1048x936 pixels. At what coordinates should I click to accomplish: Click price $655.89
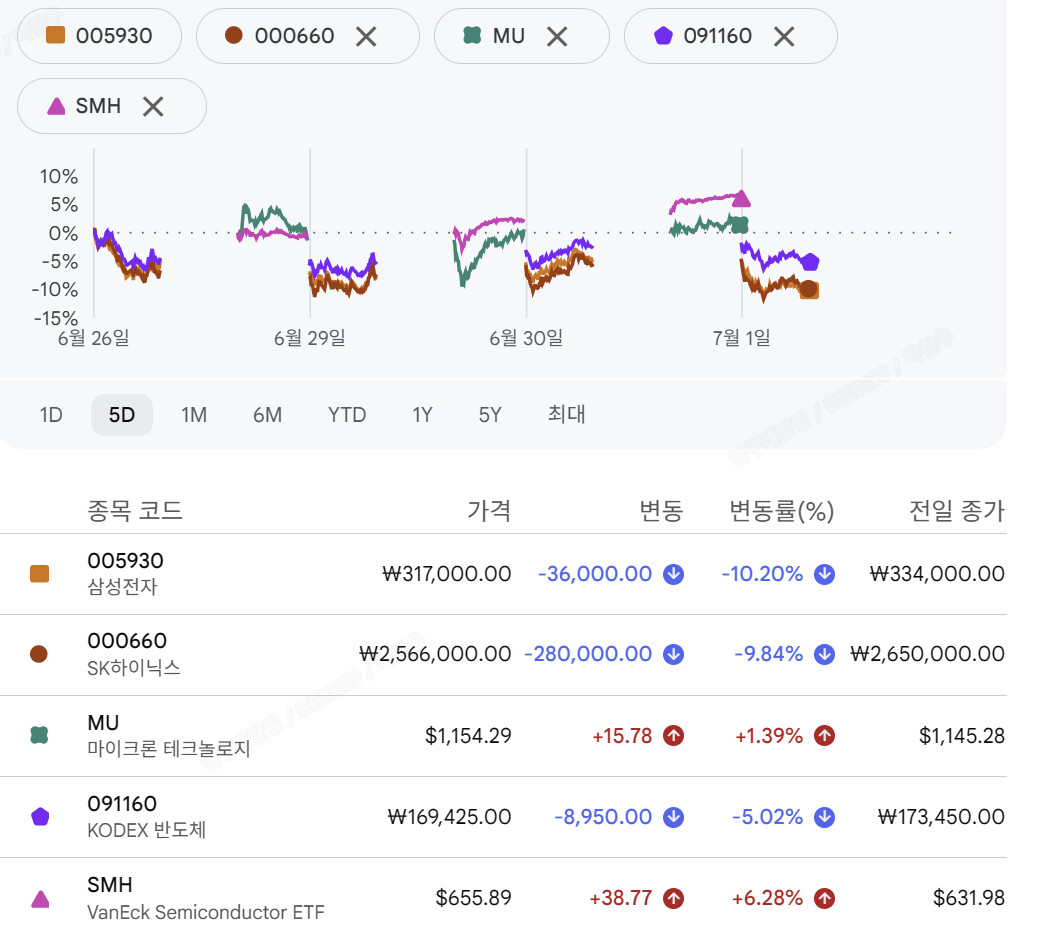click(x=473, y=898)
